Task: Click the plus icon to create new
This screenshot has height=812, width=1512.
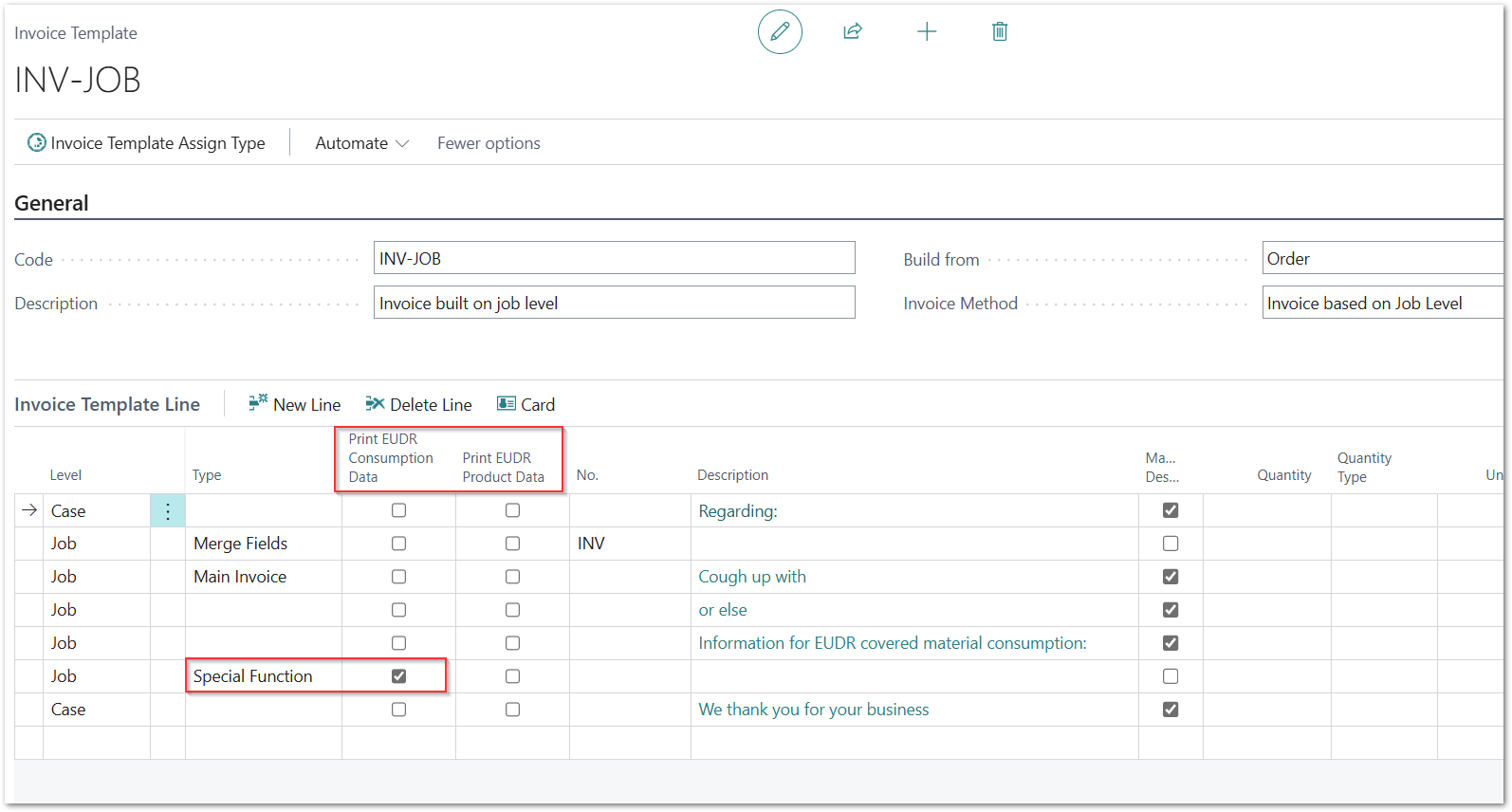Action: (x=927, y=32)
